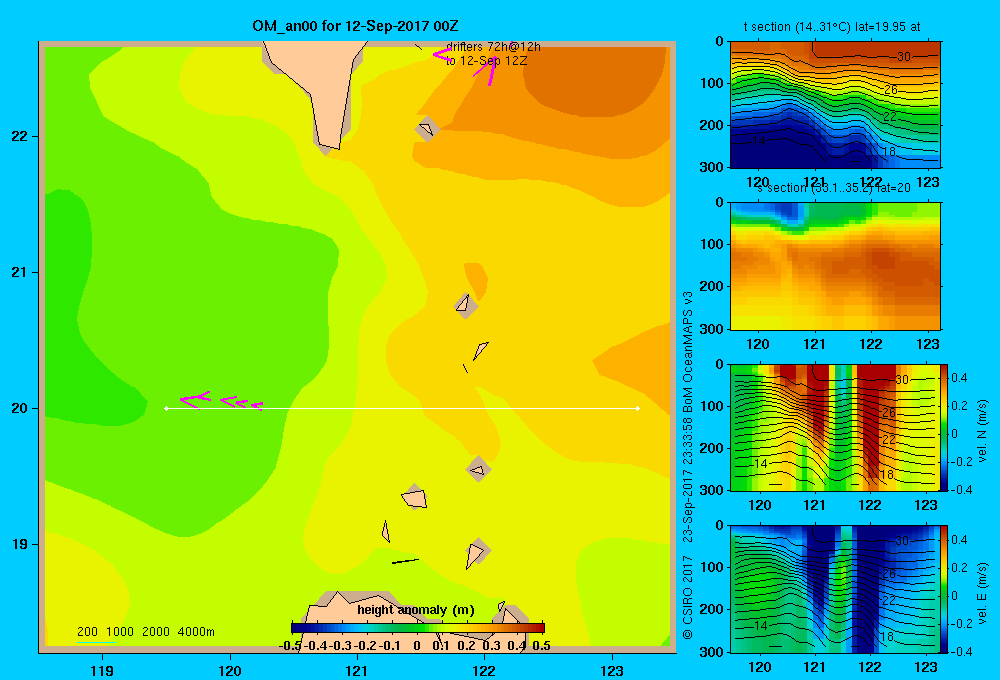Click depth label 100 on the temperature section axis
This screenshot has height=680, width=1000.
tap(712, 83)
